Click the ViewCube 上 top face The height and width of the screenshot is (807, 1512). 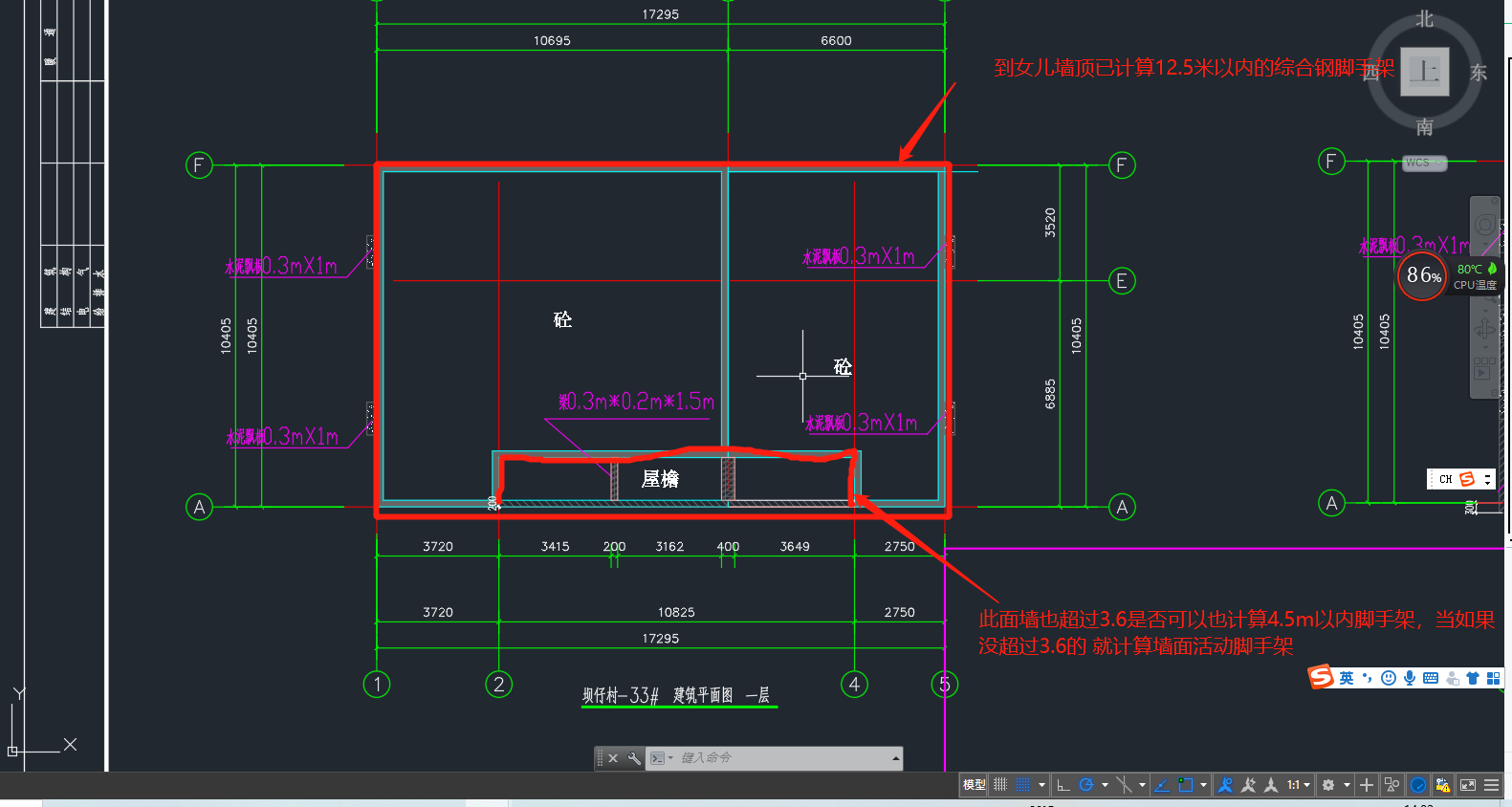coord(1425,72)
